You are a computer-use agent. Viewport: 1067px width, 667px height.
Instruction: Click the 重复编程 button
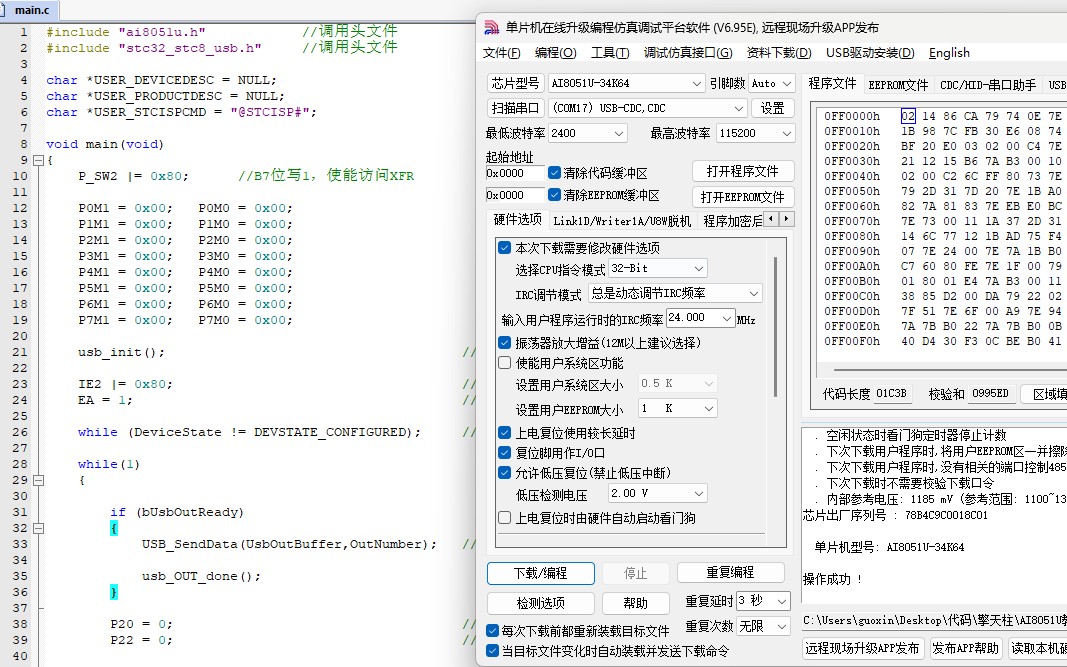click(x=731, y=572)
